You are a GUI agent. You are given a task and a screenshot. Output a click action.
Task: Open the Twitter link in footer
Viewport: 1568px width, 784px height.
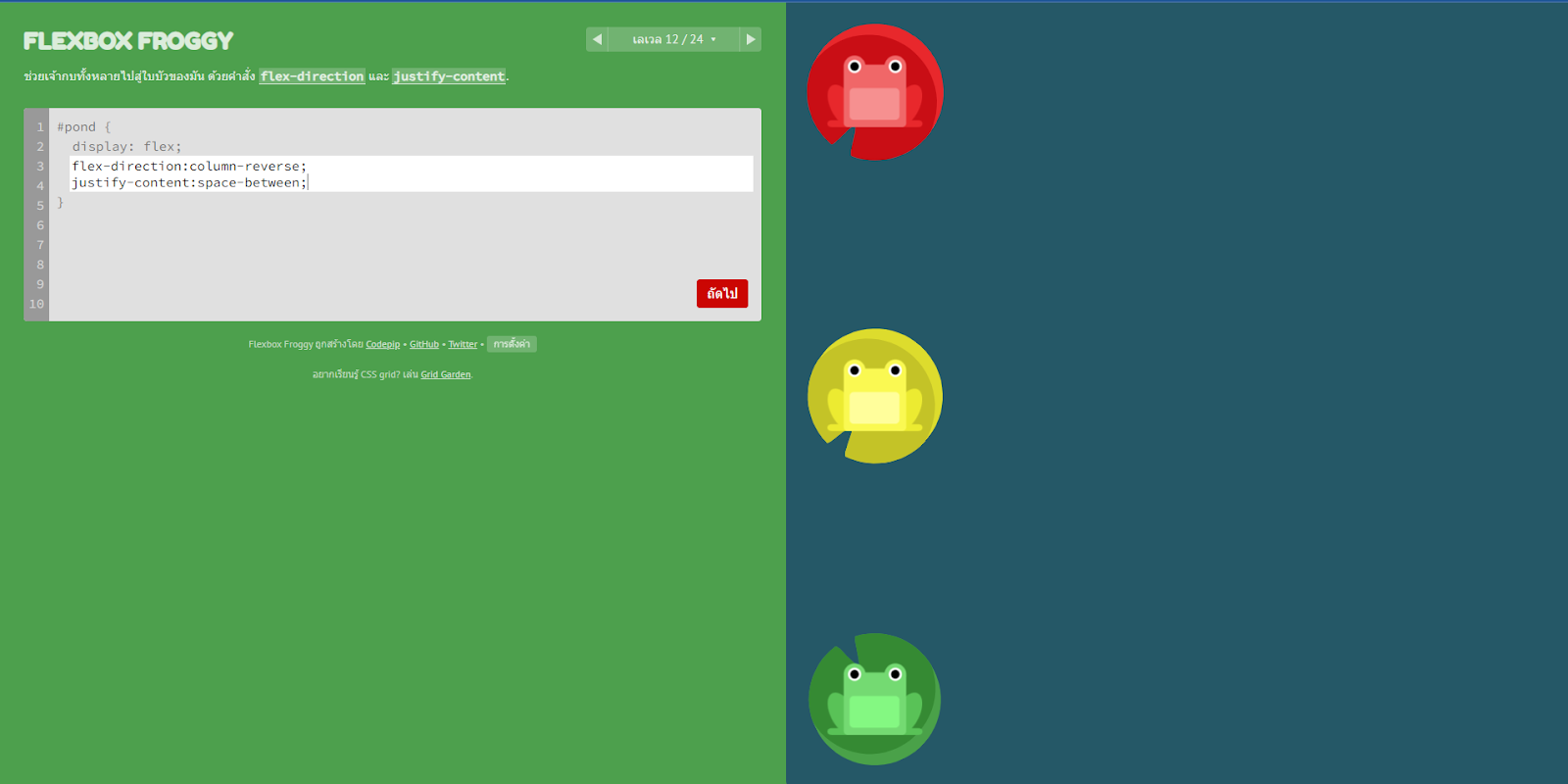point(463,345)
